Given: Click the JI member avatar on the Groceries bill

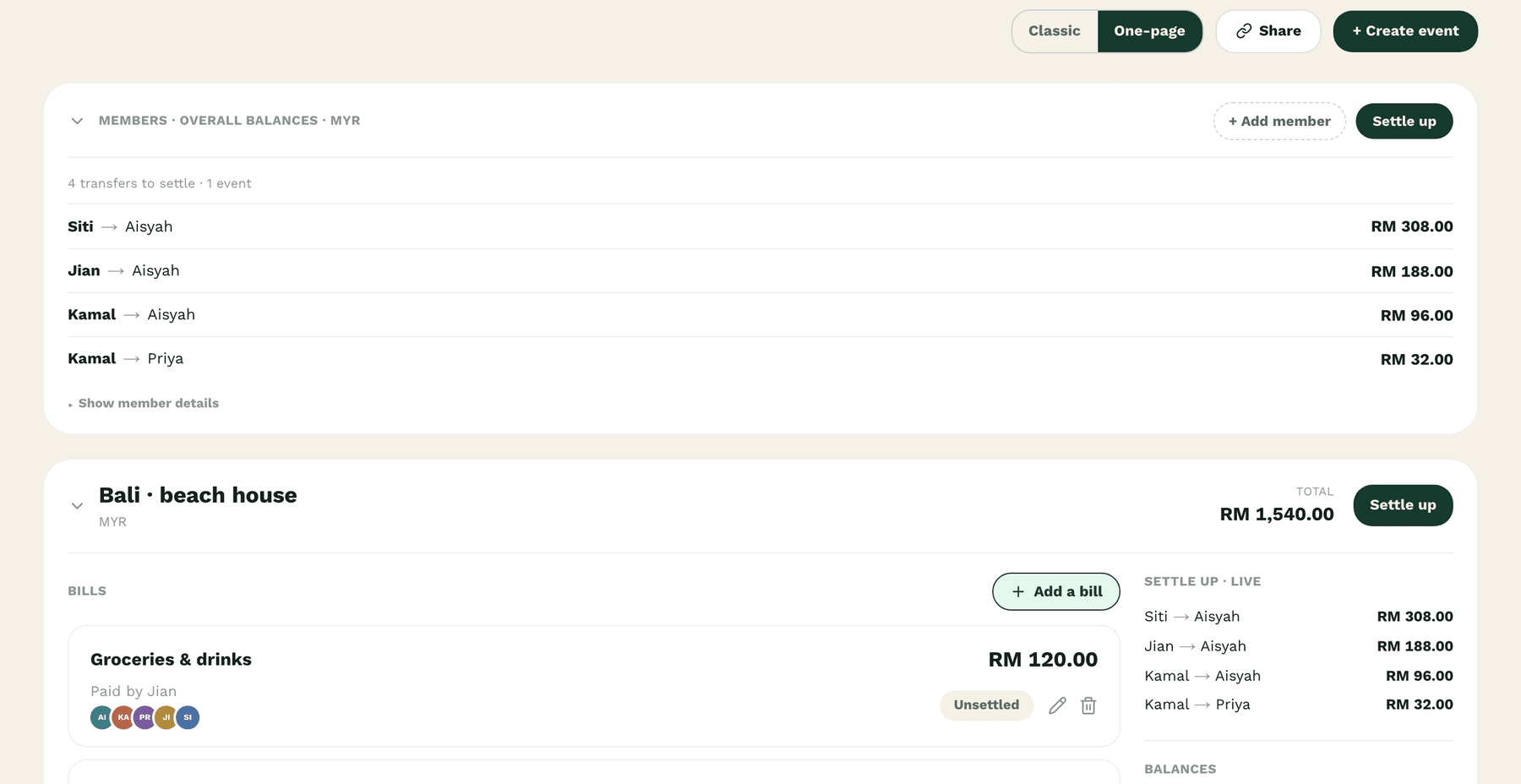Looking at the screenshot, I should [166, 717].
